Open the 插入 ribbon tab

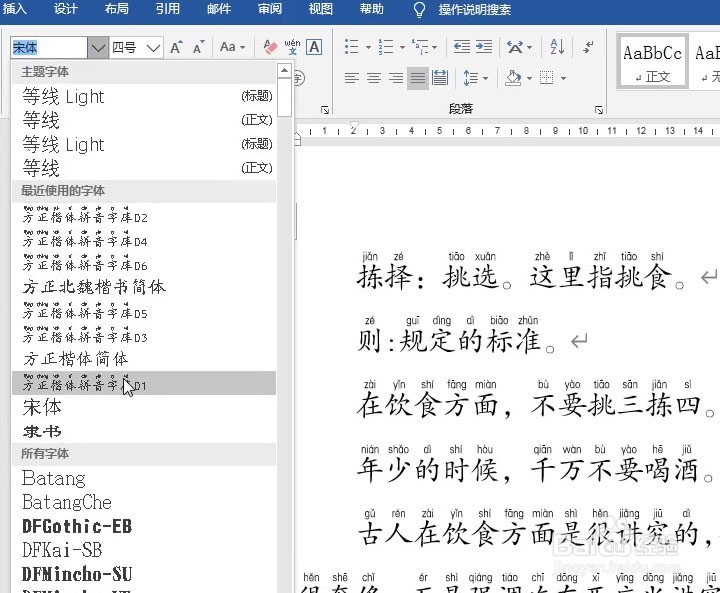click(x=14, y=9)
